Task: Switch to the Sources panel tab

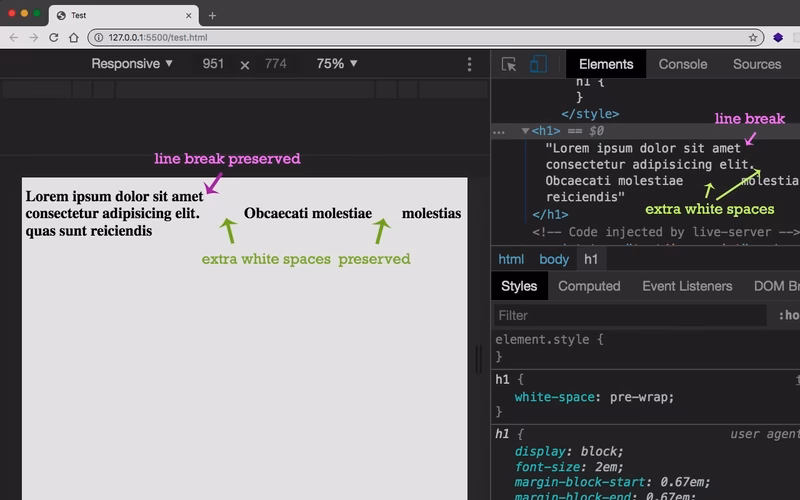Action: (x=757, y=64)
